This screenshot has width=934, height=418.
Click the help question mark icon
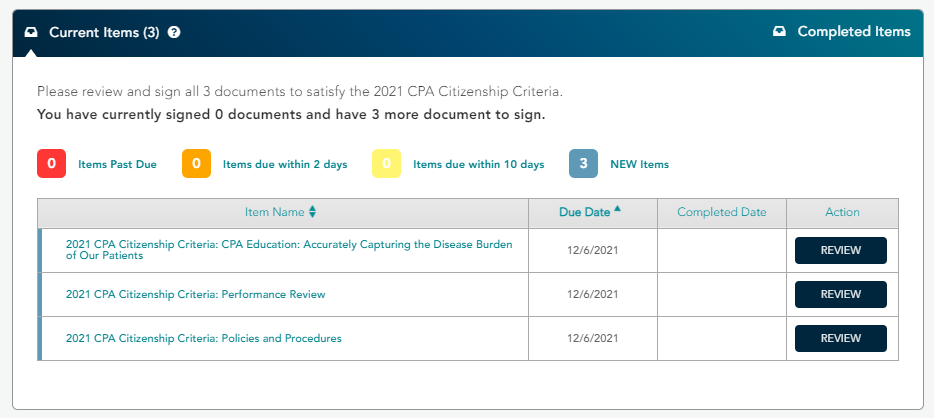(174, 32)
